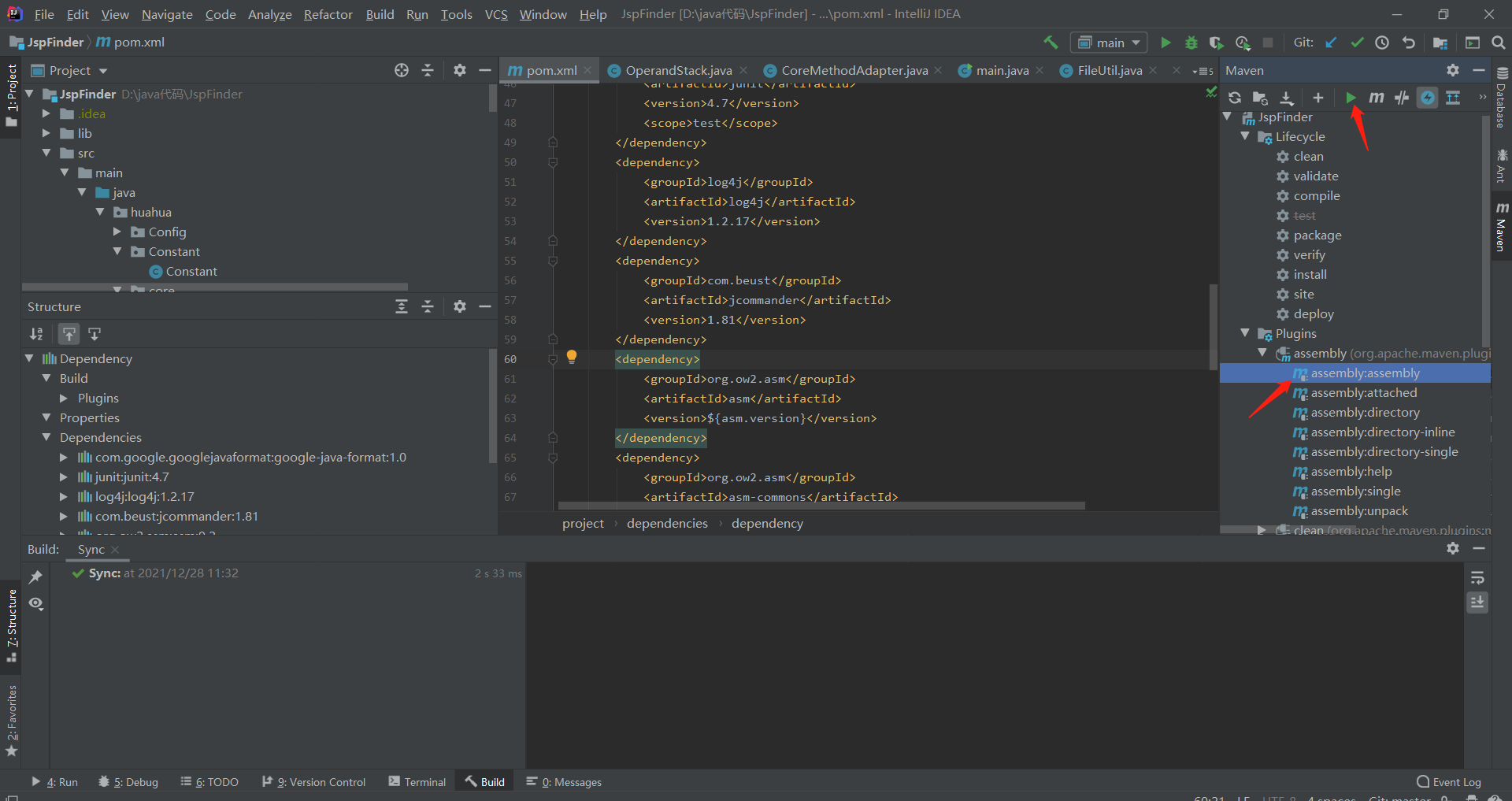Click the Build Project hammer icon
The image size is (1512, 801).
pyautogui.click(x=1051, y=43)
